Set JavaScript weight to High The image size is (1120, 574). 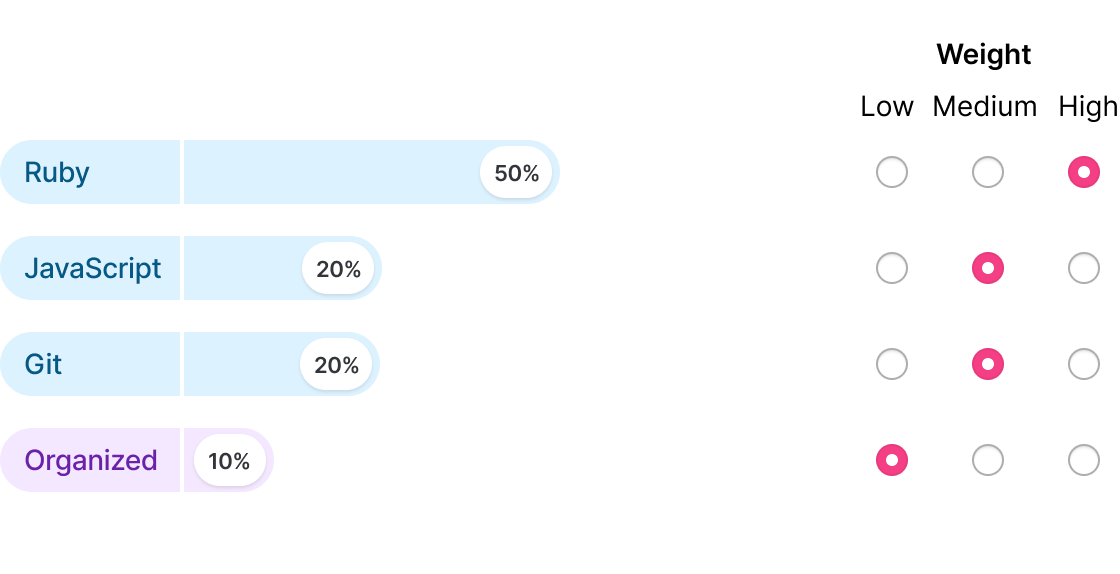click(1083, 268)
